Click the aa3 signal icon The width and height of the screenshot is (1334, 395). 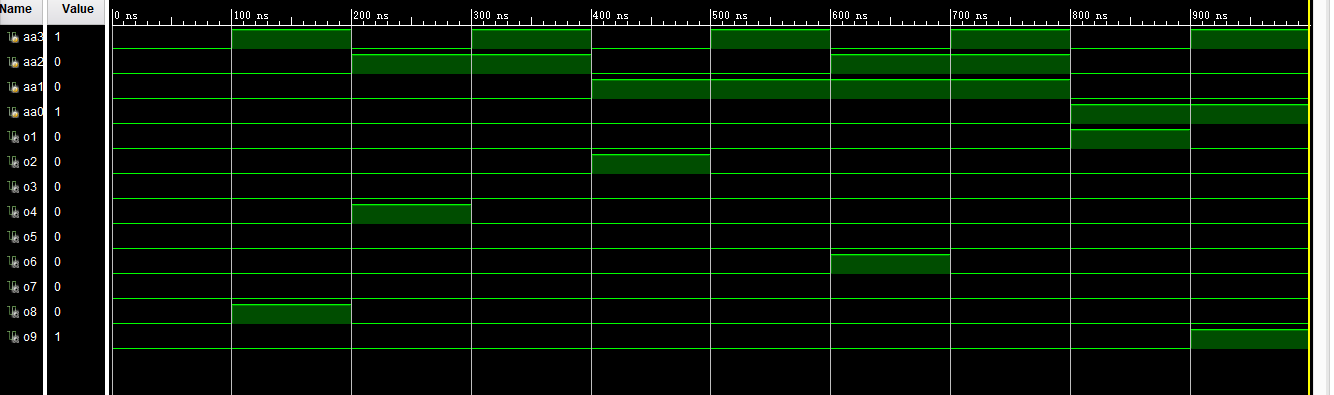12,37
